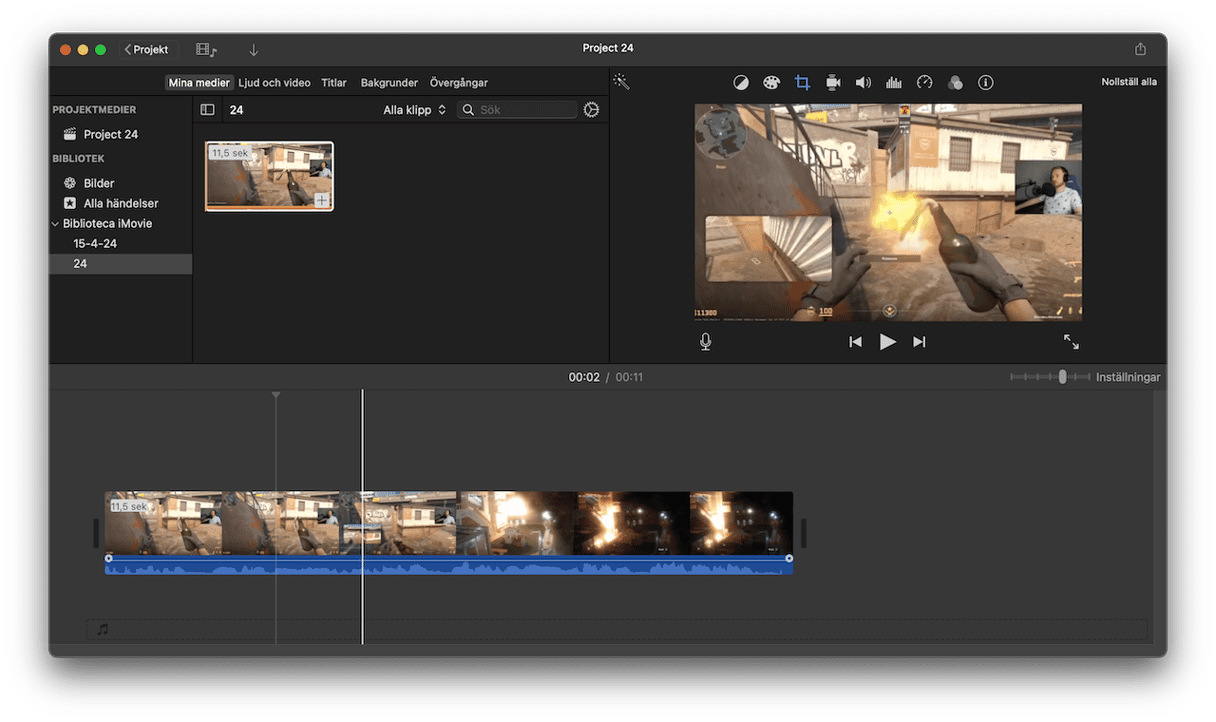Click the clip's right trim handle
This screenshot has height=722, width=1216.
[x=802, y=533]
